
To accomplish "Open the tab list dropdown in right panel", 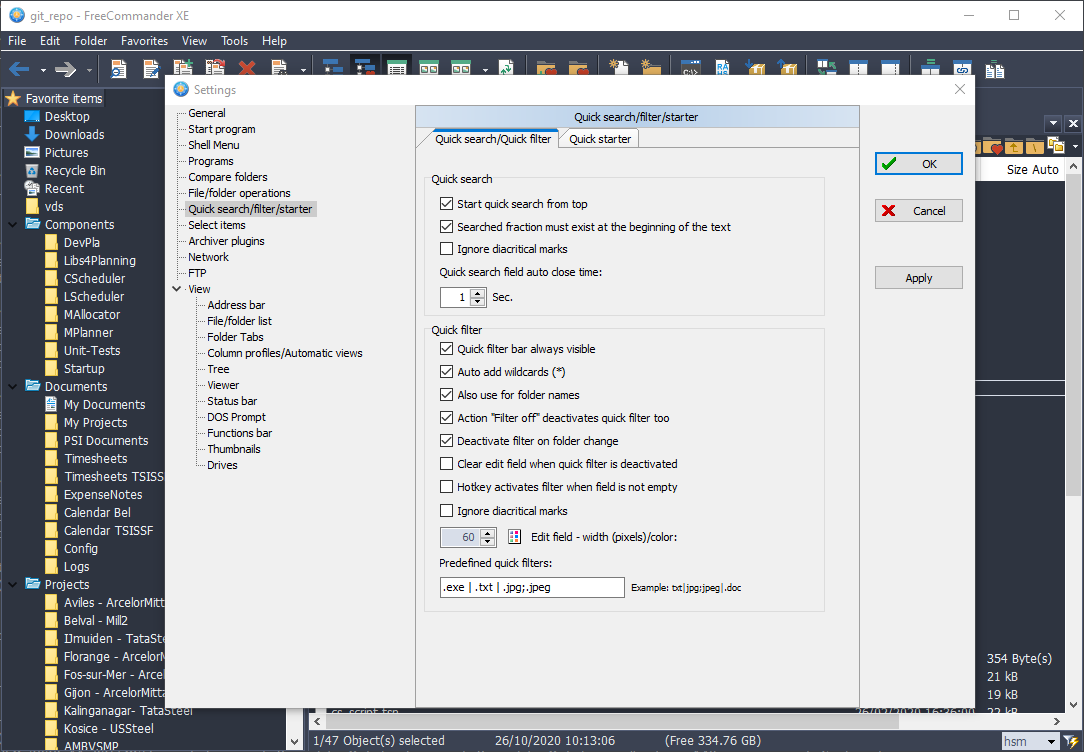I will 1054,124.
